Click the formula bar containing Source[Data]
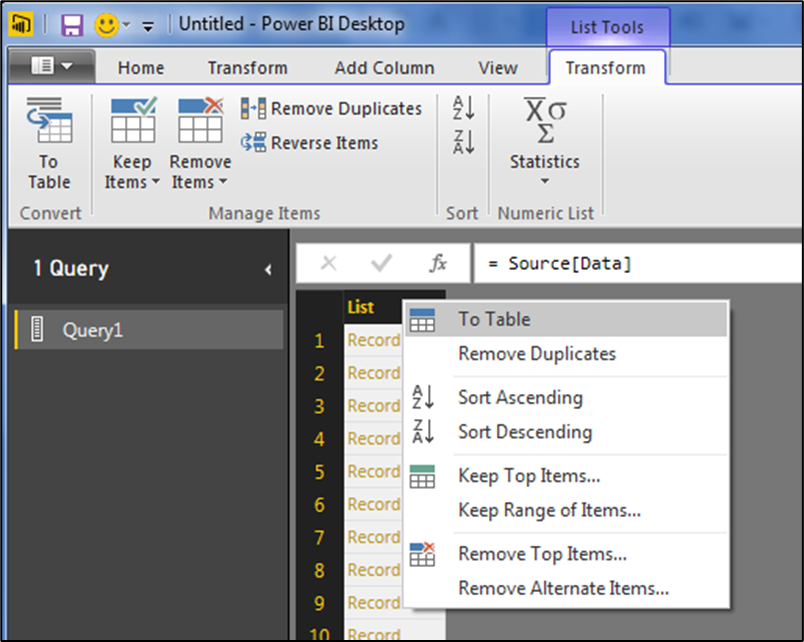This screenshot has width=804, height=642. (638, 264)
